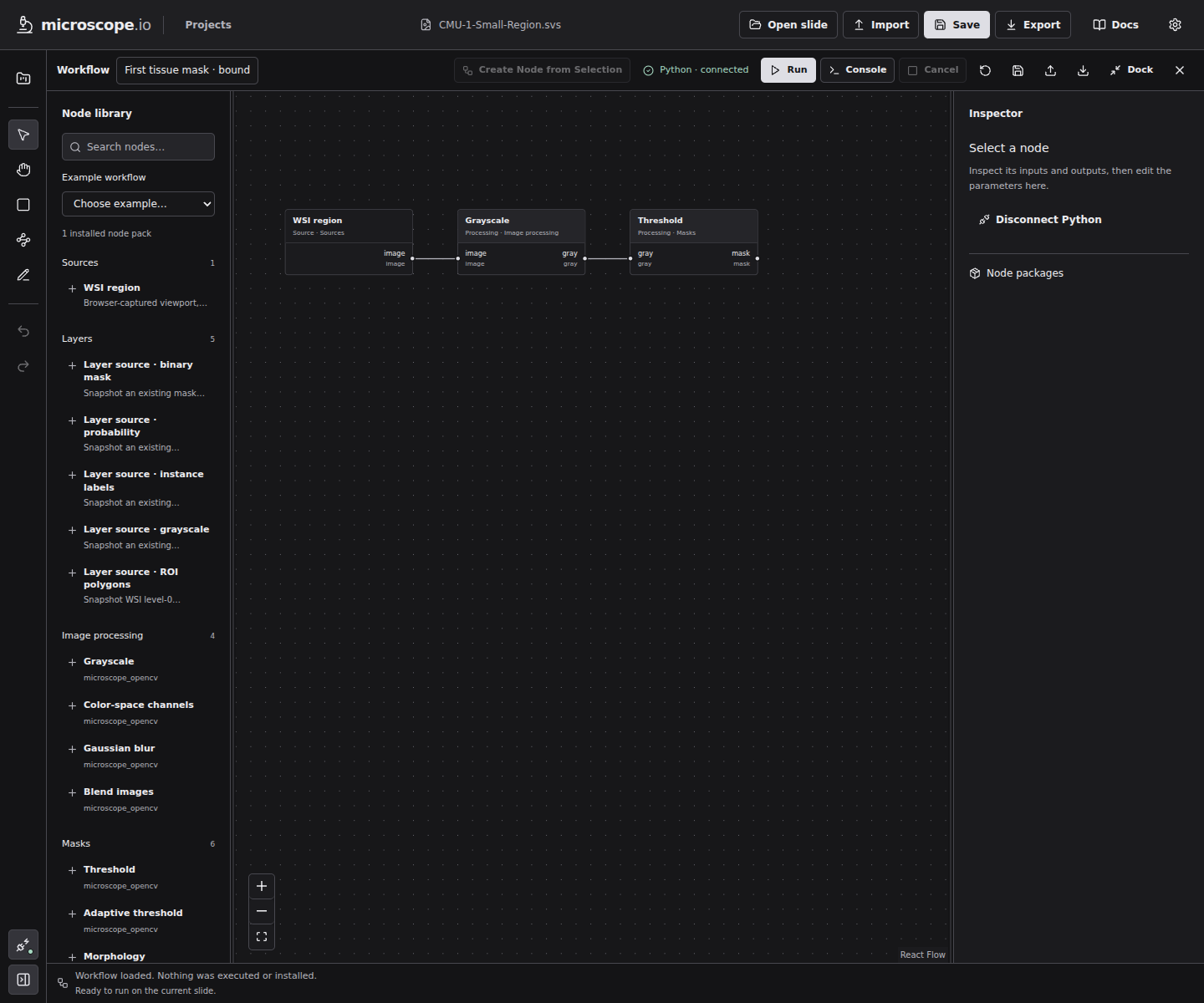Open the Projects tab
1204x1003 pixels.
point(208,25)
